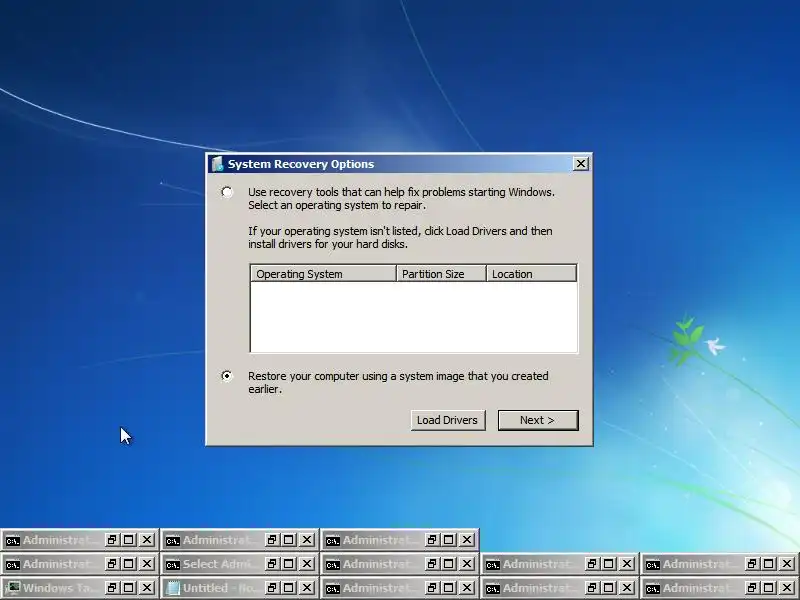Viewport: 800px width, 600px height.
Task: Click the 'Windows Ta...' minimized title bar text
Action: (x=60, y=588)
